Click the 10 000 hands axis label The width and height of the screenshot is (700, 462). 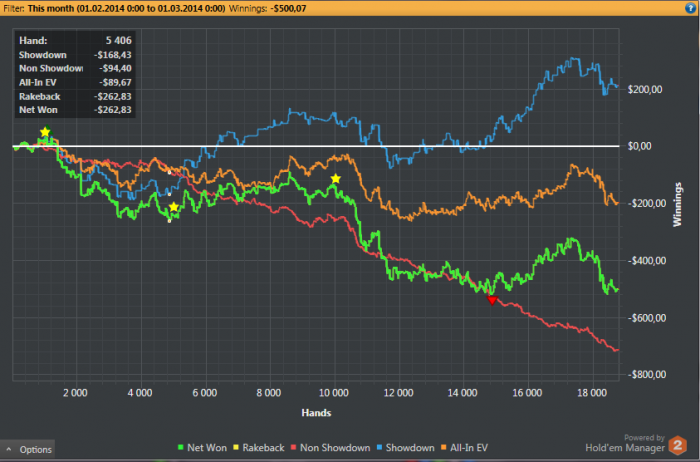[x=333, y=393]
